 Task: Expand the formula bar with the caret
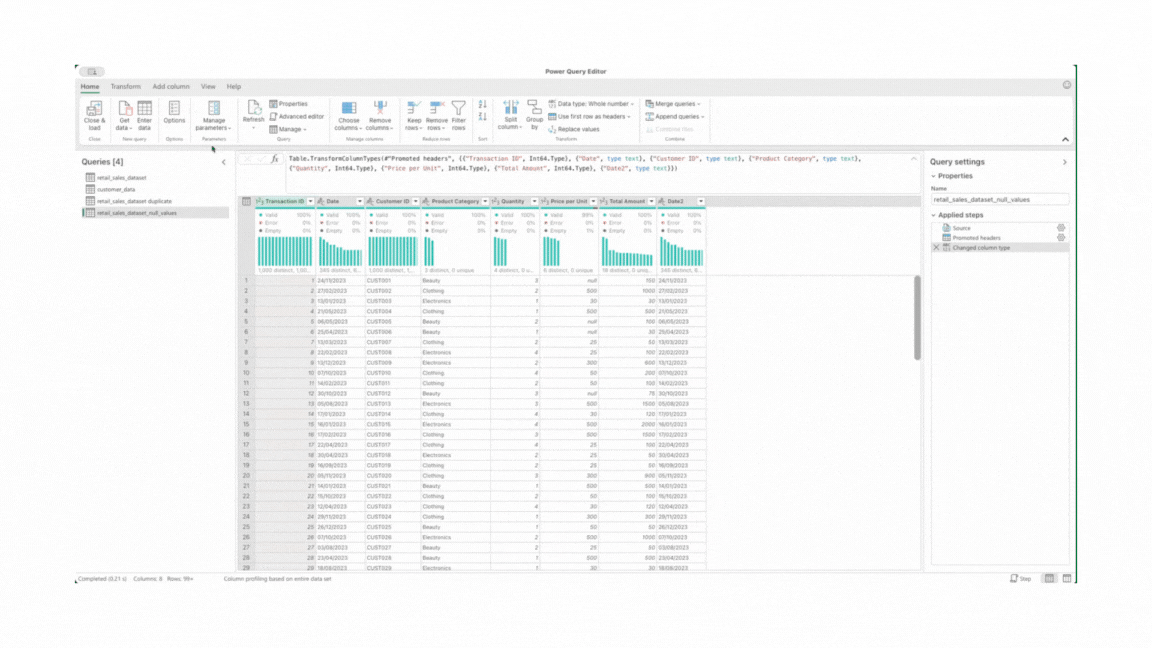tap(914, 159)
